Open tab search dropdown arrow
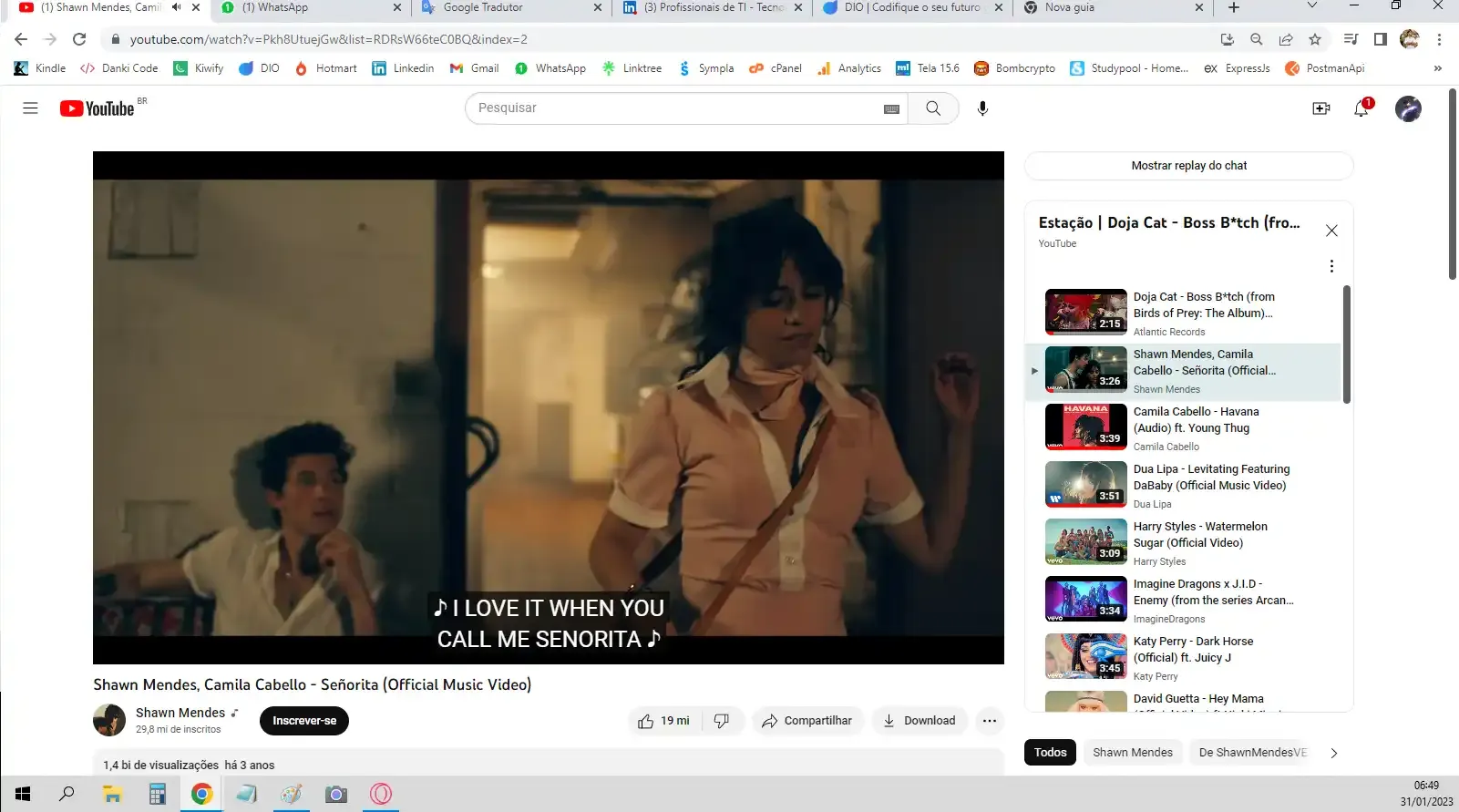Screen dimensions: 1459x812 (x=1312, y=6)
